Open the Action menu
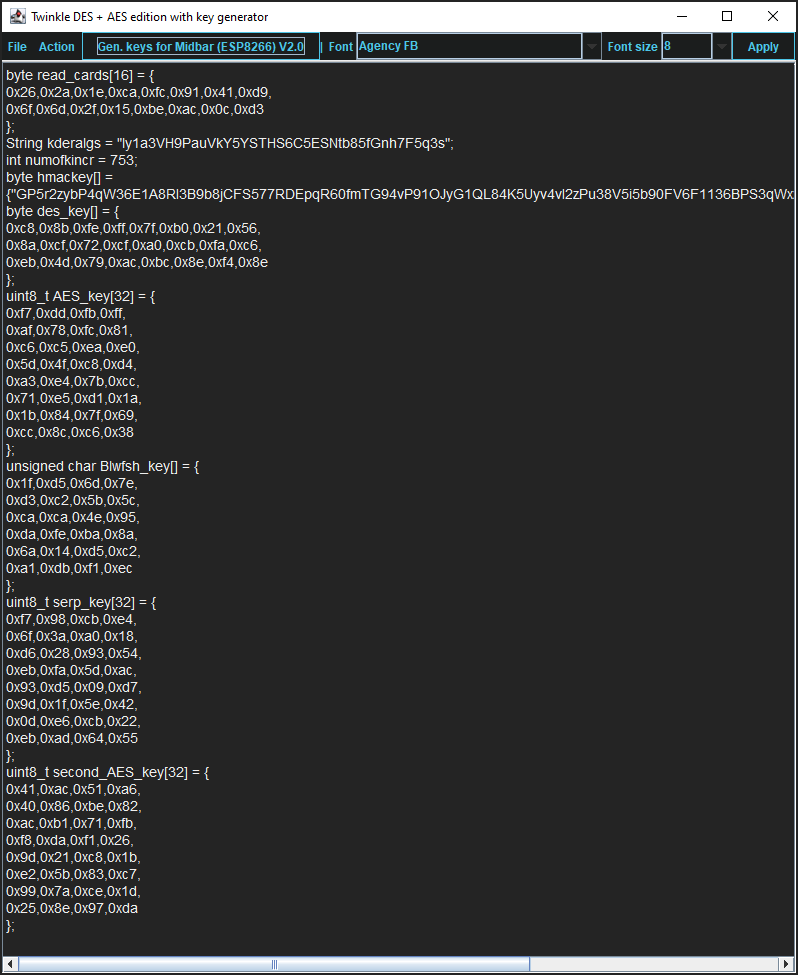The width and height of the screenshot is (798, 975). (x=57, y=46)
